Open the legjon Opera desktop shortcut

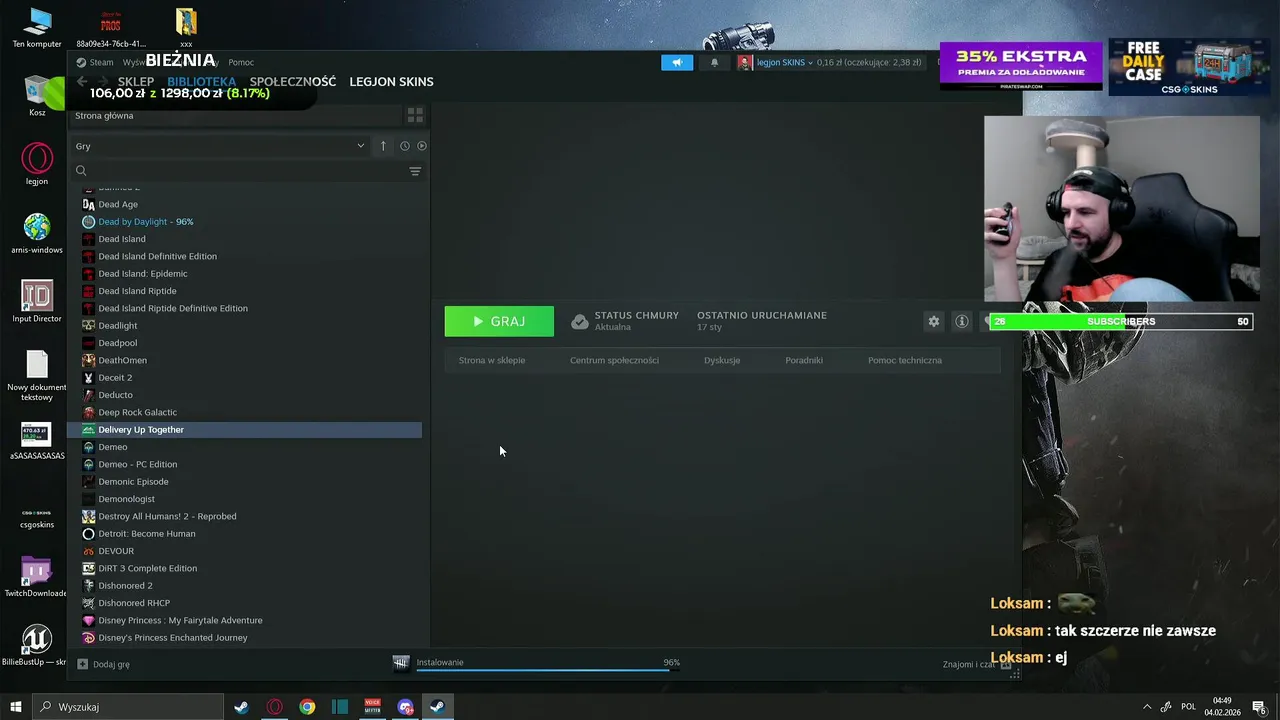click(37, 165)
